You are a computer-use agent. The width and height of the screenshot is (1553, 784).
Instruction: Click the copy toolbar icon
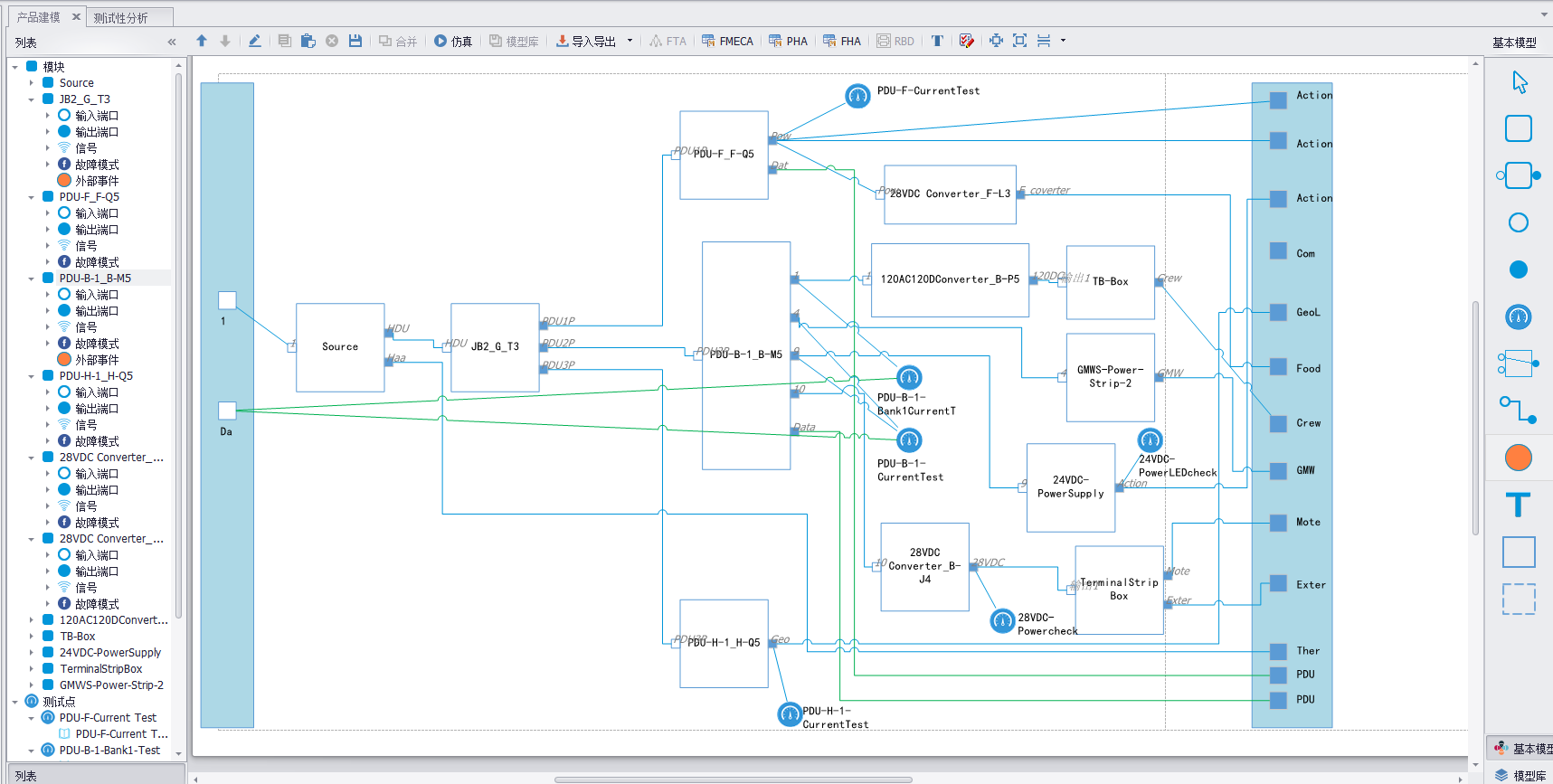pos(285,41)
